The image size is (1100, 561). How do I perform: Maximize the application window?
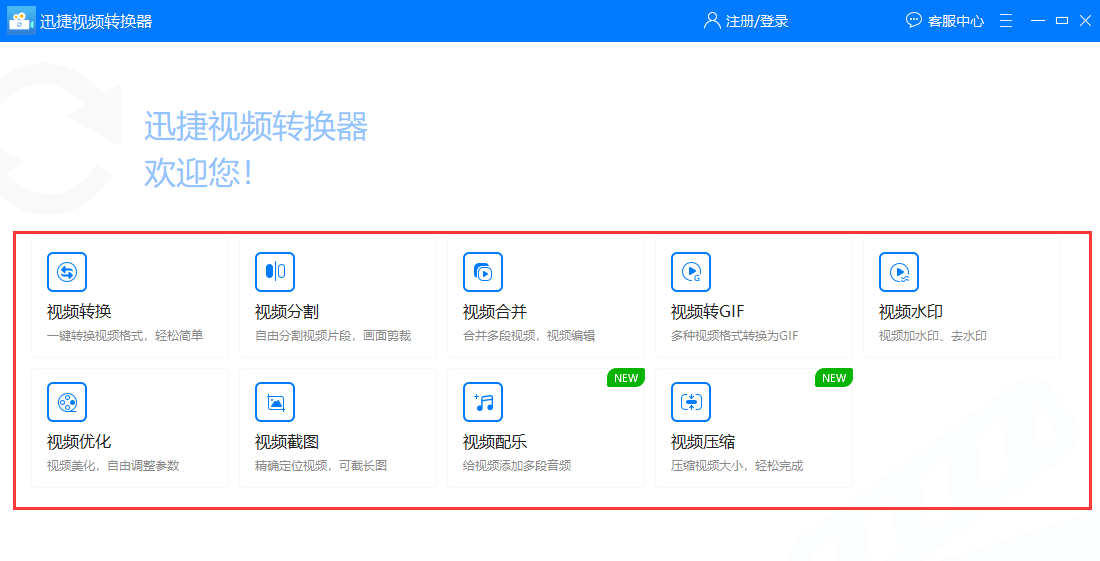1062,20
